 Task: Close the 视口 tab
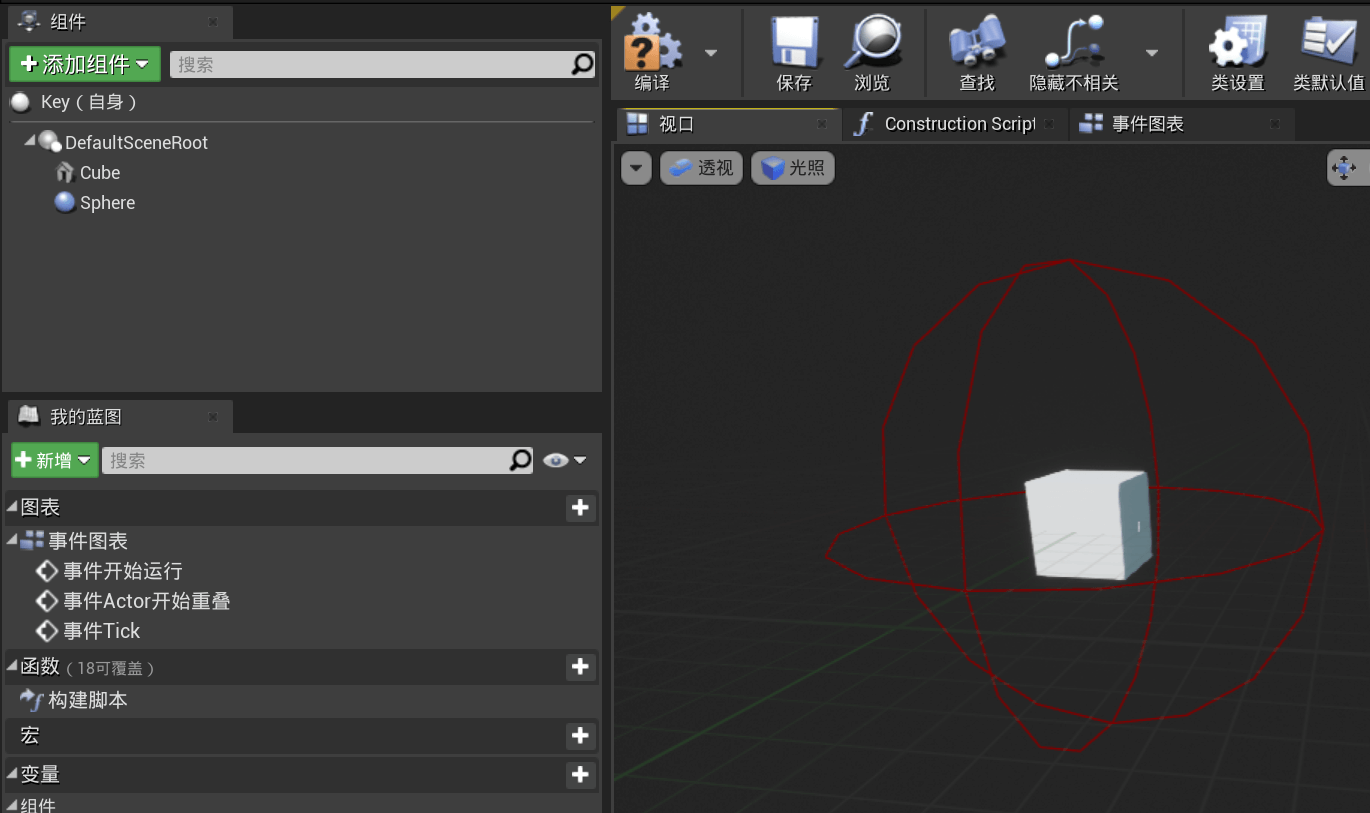pos(822,124)
